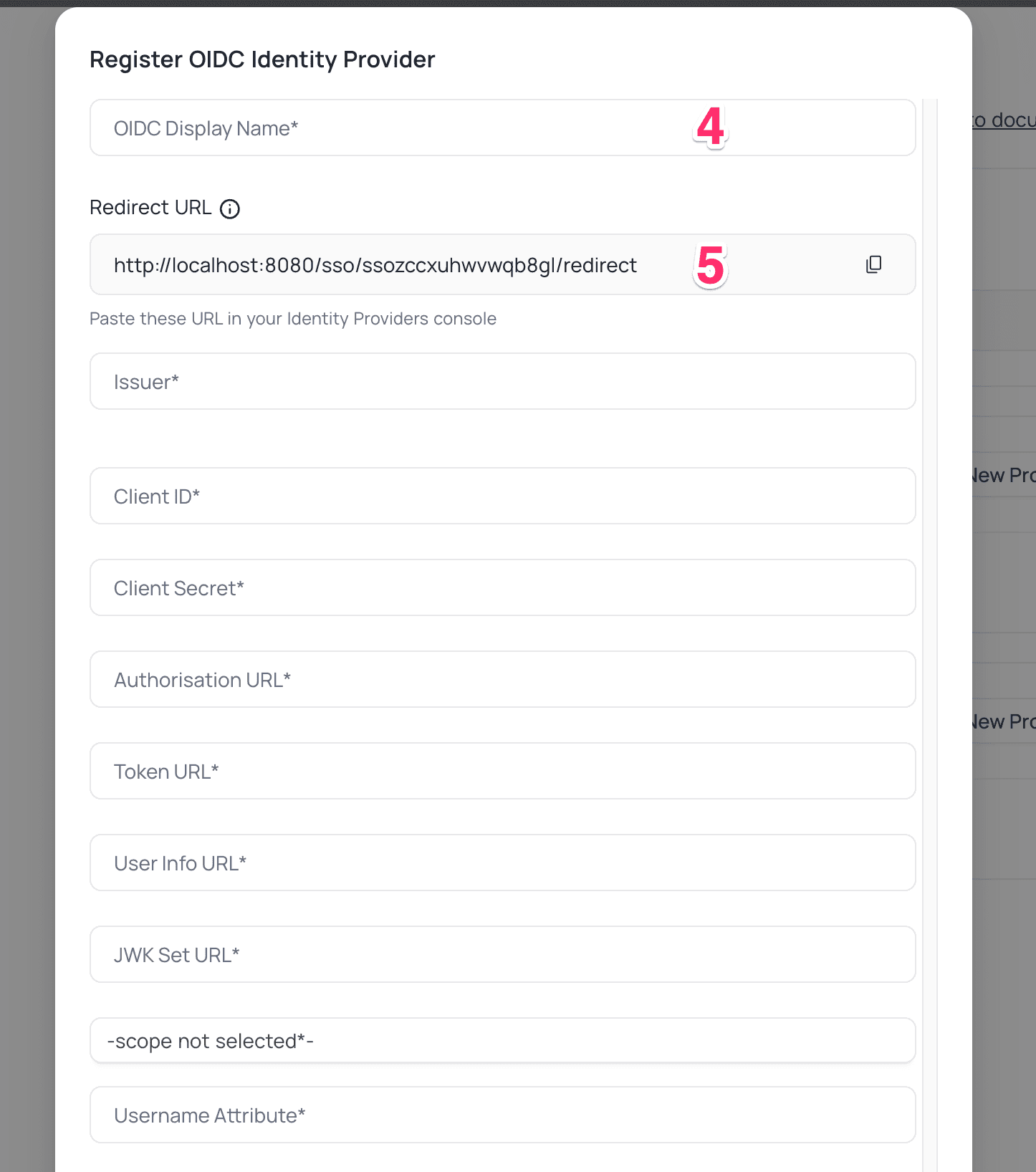Click the info icon beside Redirect URL
The width and height of the screenshot is (1036, 1172).
[x=229, y=208]
